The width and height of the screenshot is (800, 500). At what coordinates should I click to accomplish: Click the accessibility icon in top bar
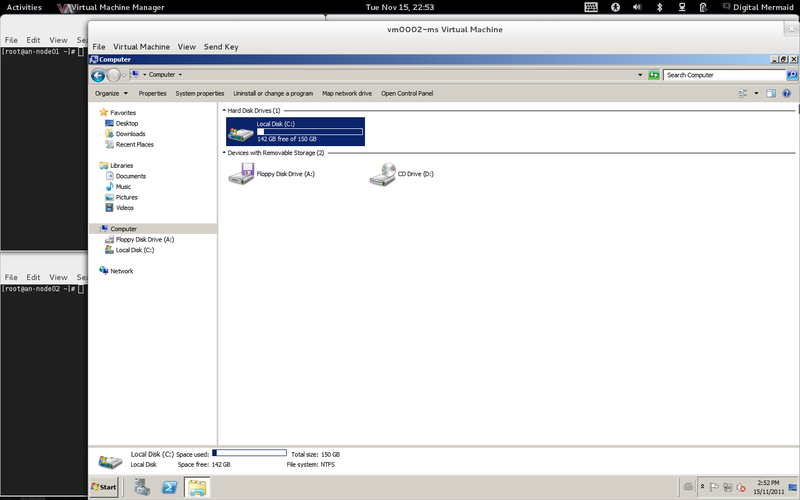tap(615, 7)
